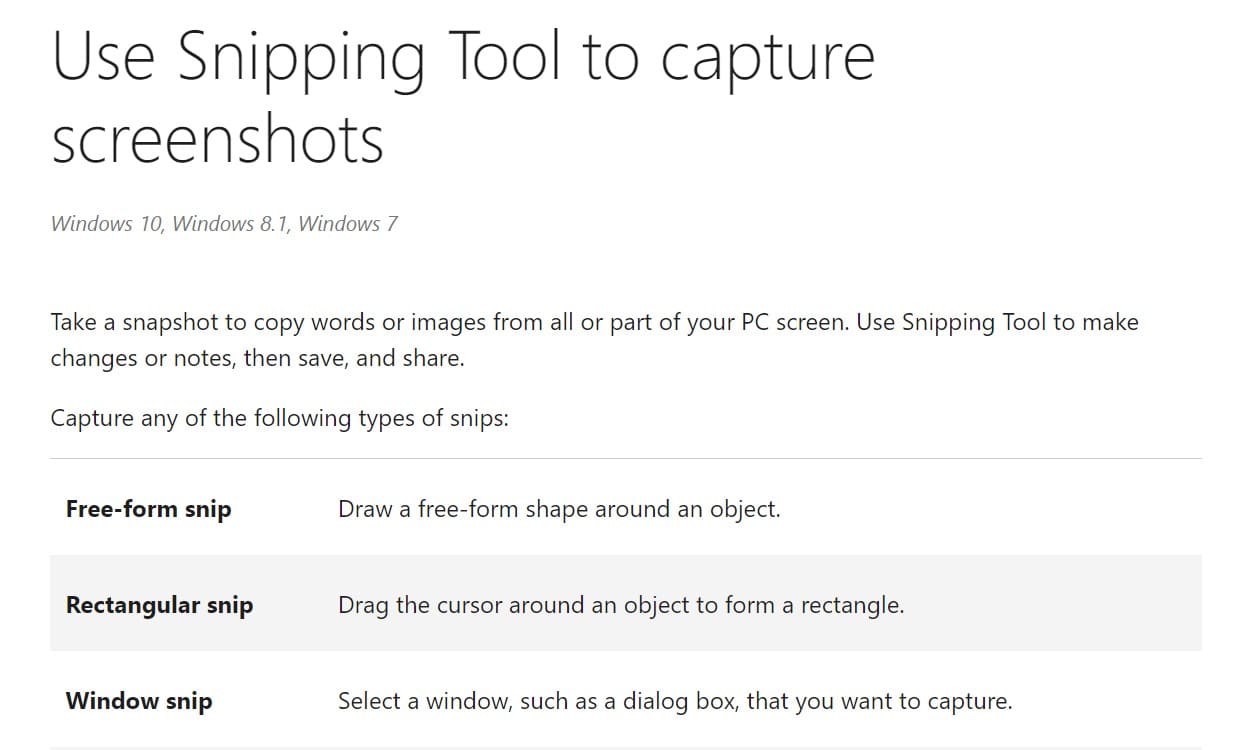Click the 'Windows 10' text in the subtitle

pyautogui.click(x=106, y=224)
